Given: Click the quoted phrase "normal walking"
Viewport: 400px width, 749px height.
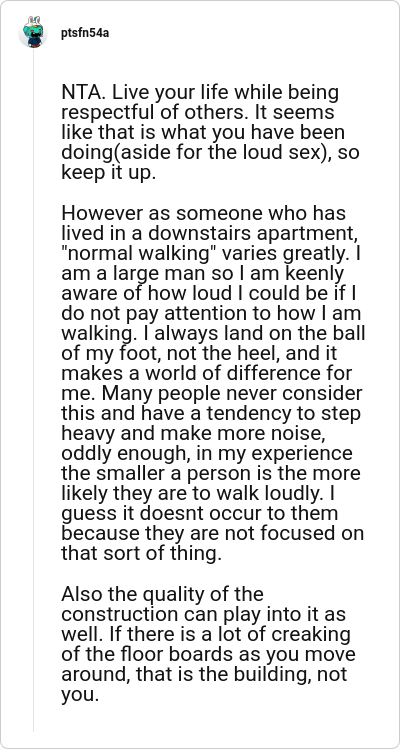Looking at the screenshot, I should (x=137, y=254).
